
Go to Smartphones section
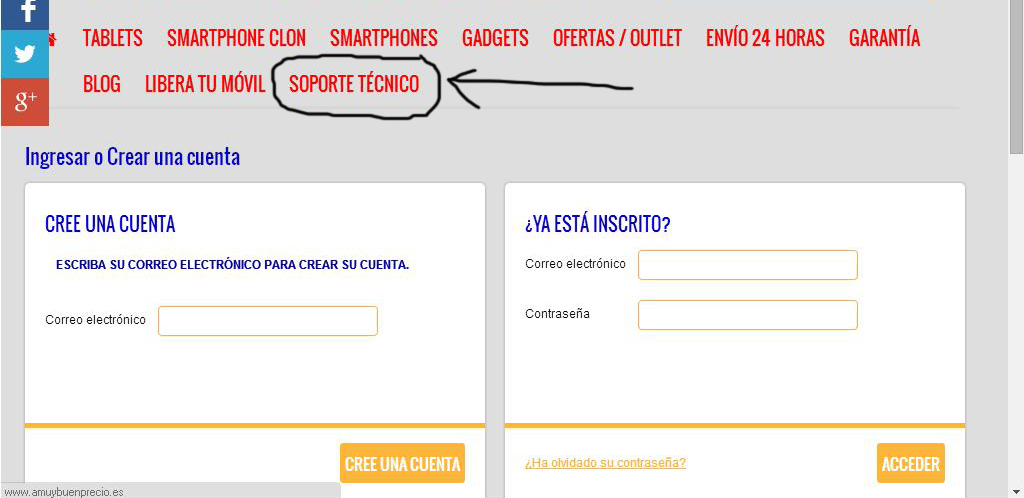click(383, 38)
